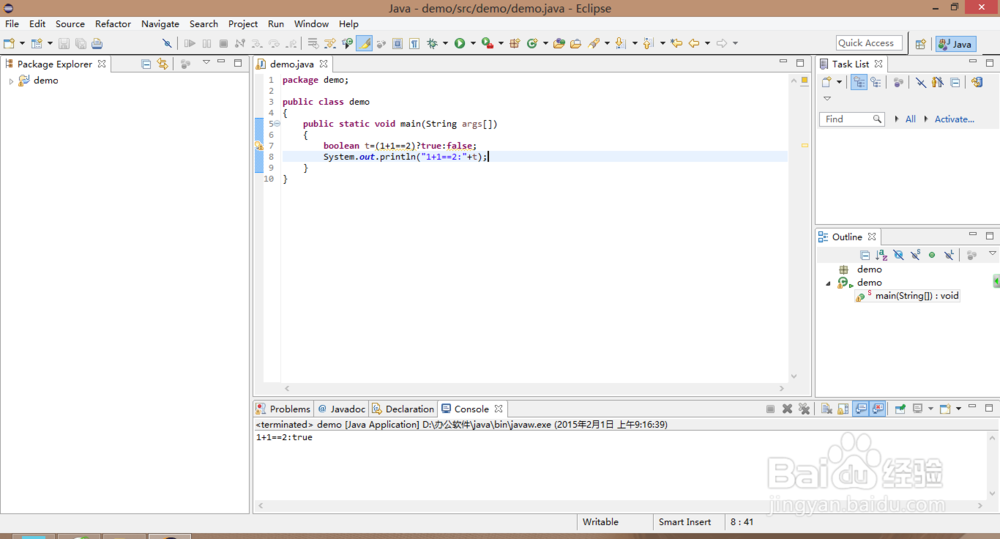
Task: Run the program with green Run button
Action: tap(459, 43)
